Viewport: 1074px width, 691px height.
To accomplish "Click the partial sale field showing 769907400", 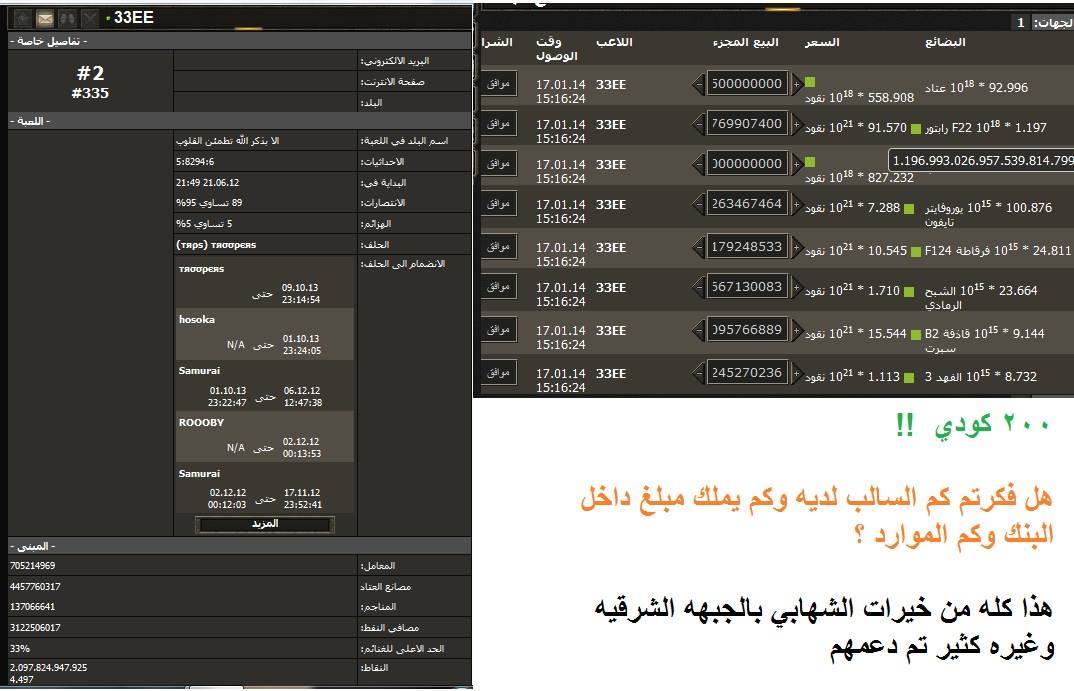I will coord(747,124).
